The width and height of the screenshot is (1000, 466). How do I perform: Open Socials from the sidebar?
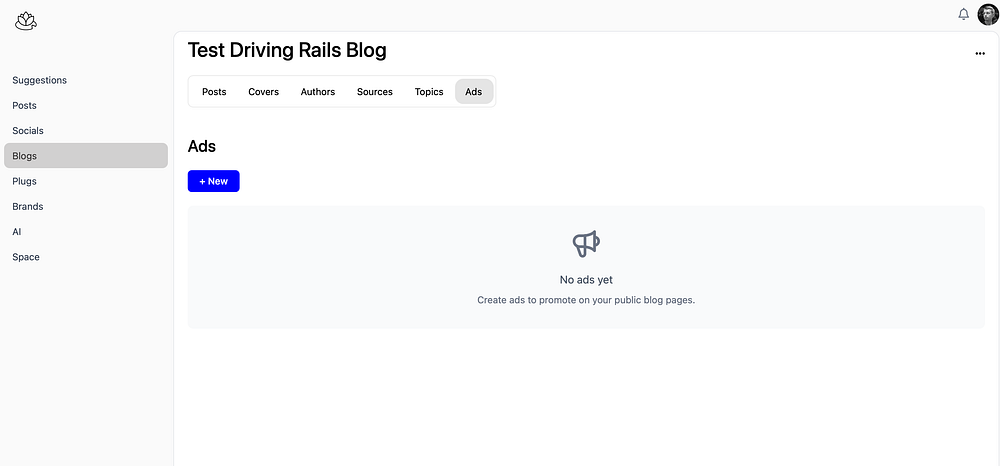tap(28, 131)
